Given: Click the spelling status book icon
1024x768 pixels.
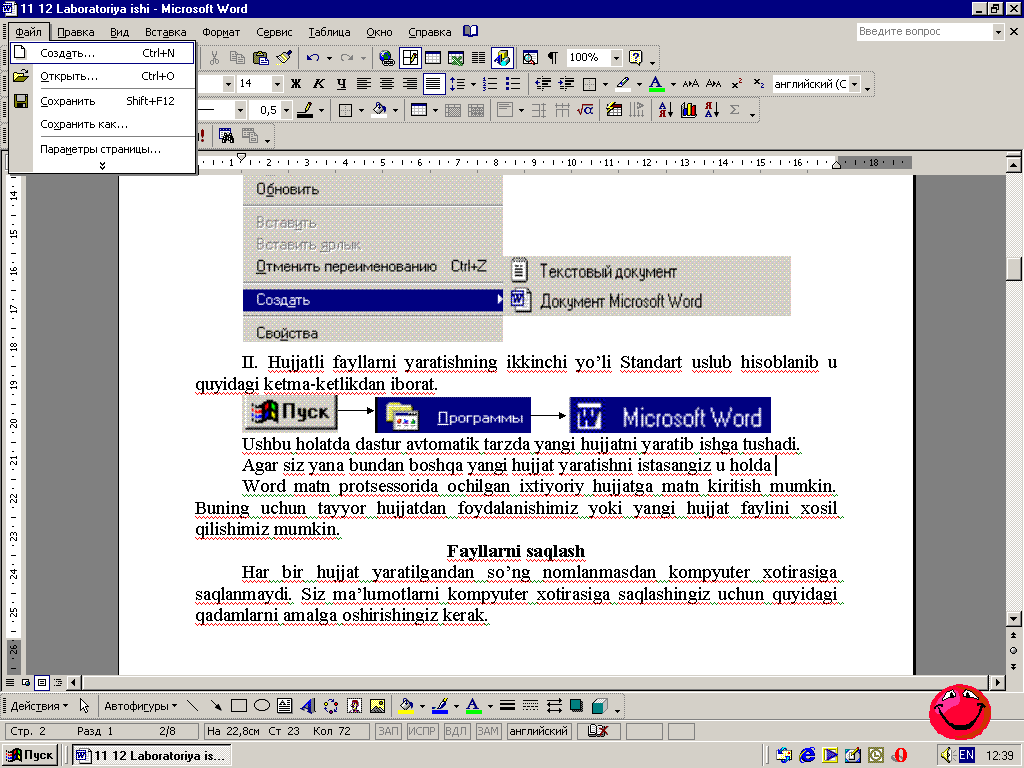Looking at the screenshot, I should 598,731.
